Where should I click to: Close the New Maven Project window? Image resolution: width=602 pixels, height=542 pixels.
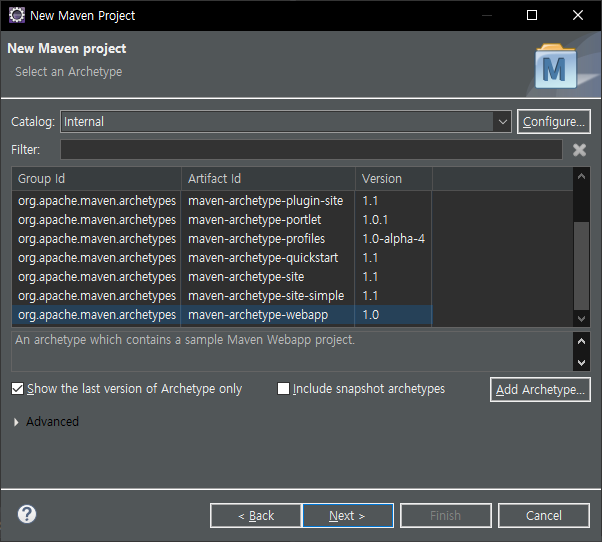(x=578, y=15)
